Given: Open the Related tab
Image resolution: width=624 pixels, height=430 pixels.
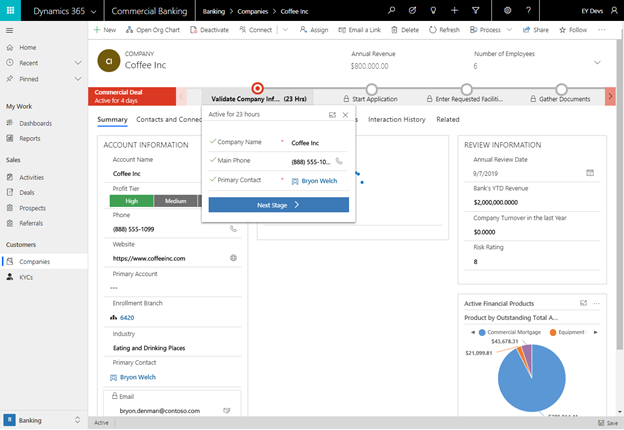Looking at the screenshot, I should (x=447, y=120).
